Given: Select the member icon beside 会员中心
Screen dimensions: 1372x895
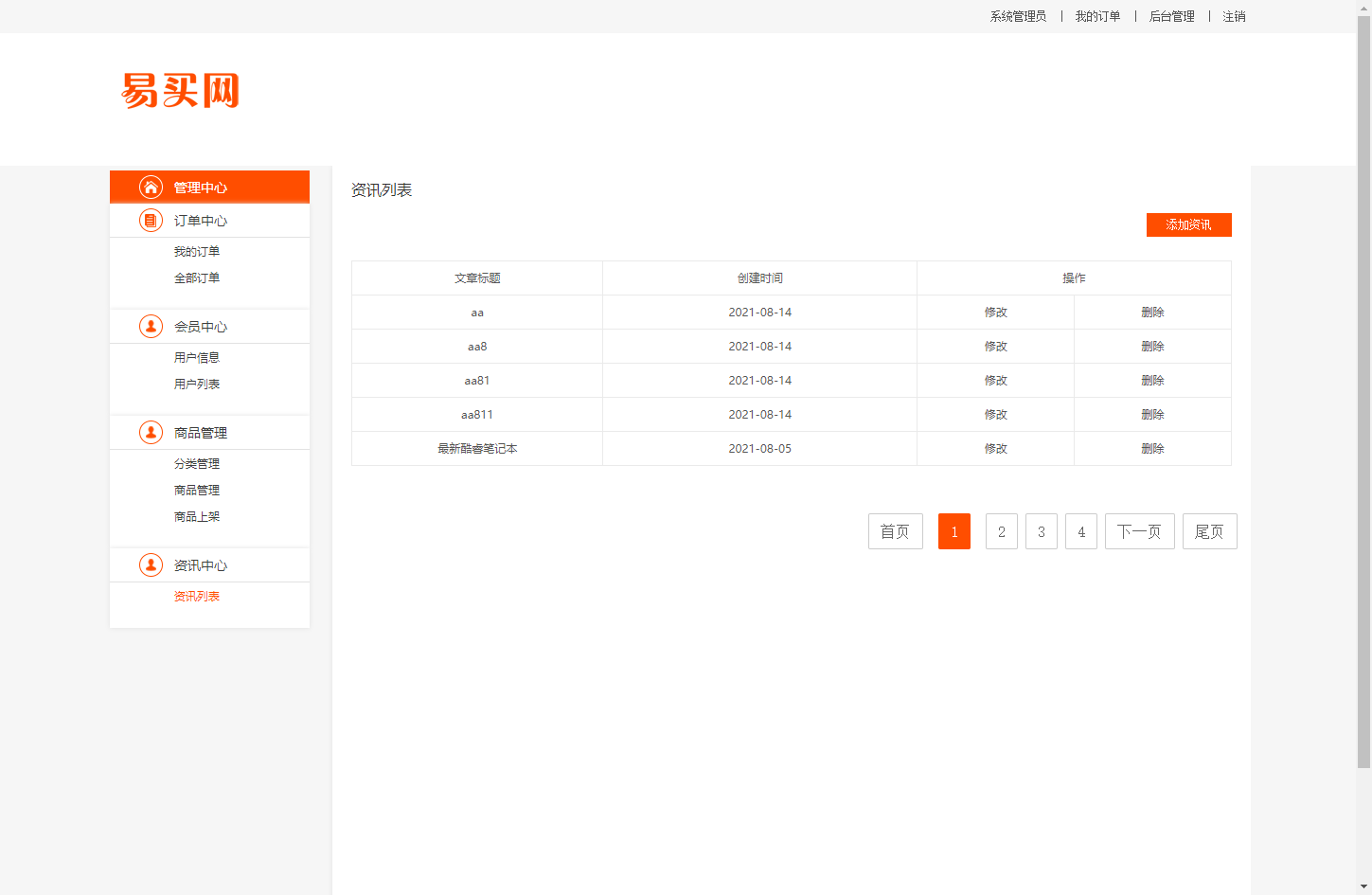Looking at the screenshot, I should point(151,326).
